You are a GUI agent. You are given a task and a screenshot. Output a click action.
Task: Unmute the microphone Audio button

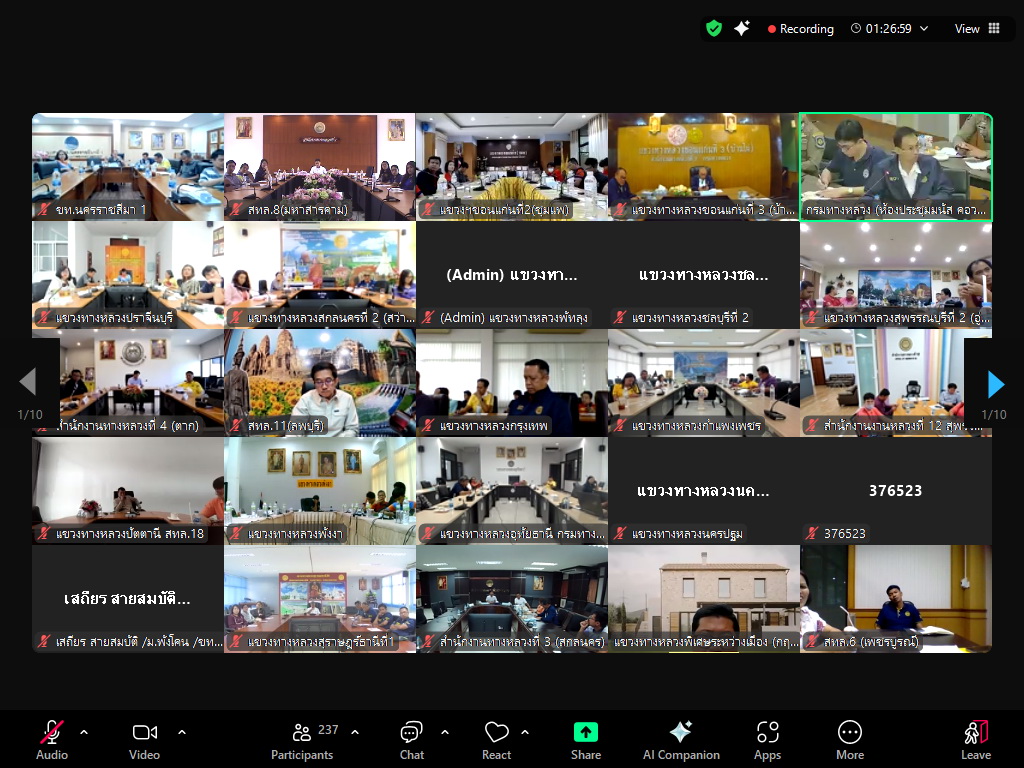[52, 740]
